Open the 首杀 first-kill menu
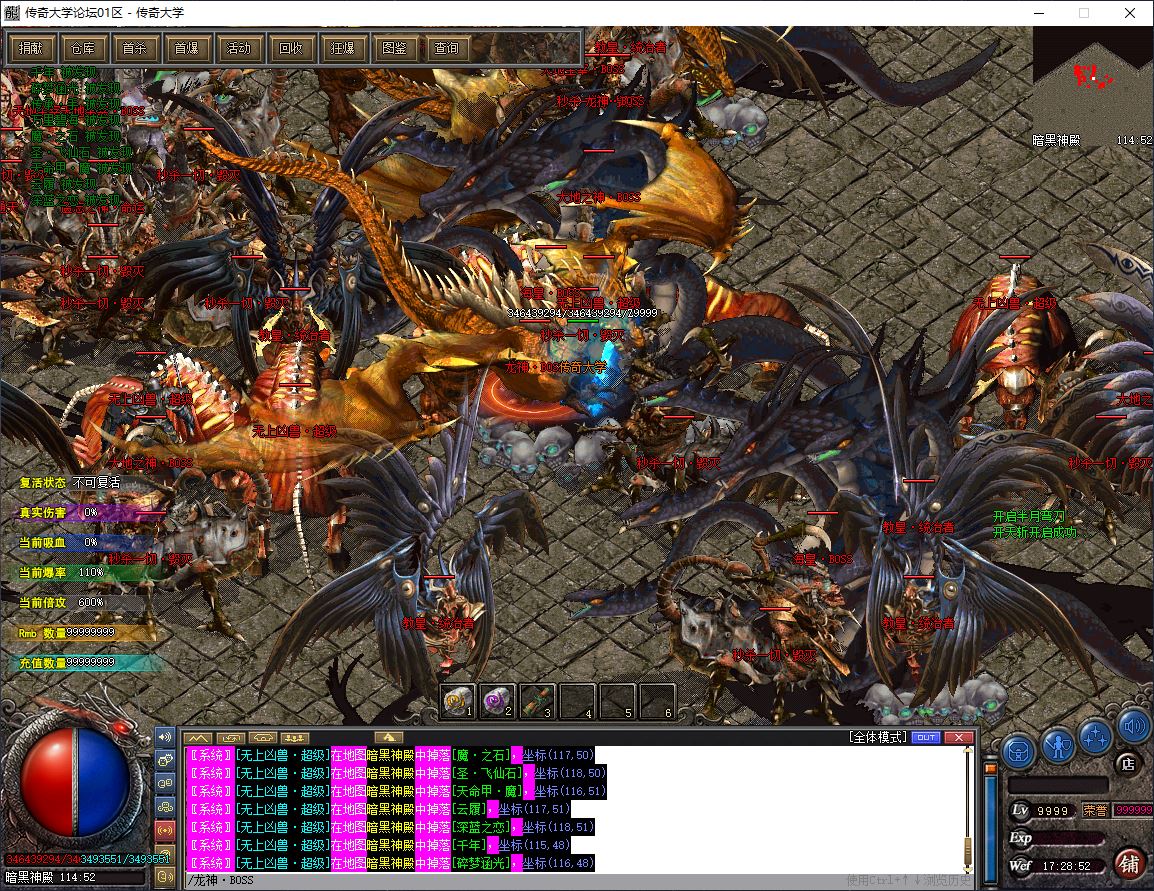Image resolution: width=1154 pixels, height=891 pixels. (x=135, y=49)
